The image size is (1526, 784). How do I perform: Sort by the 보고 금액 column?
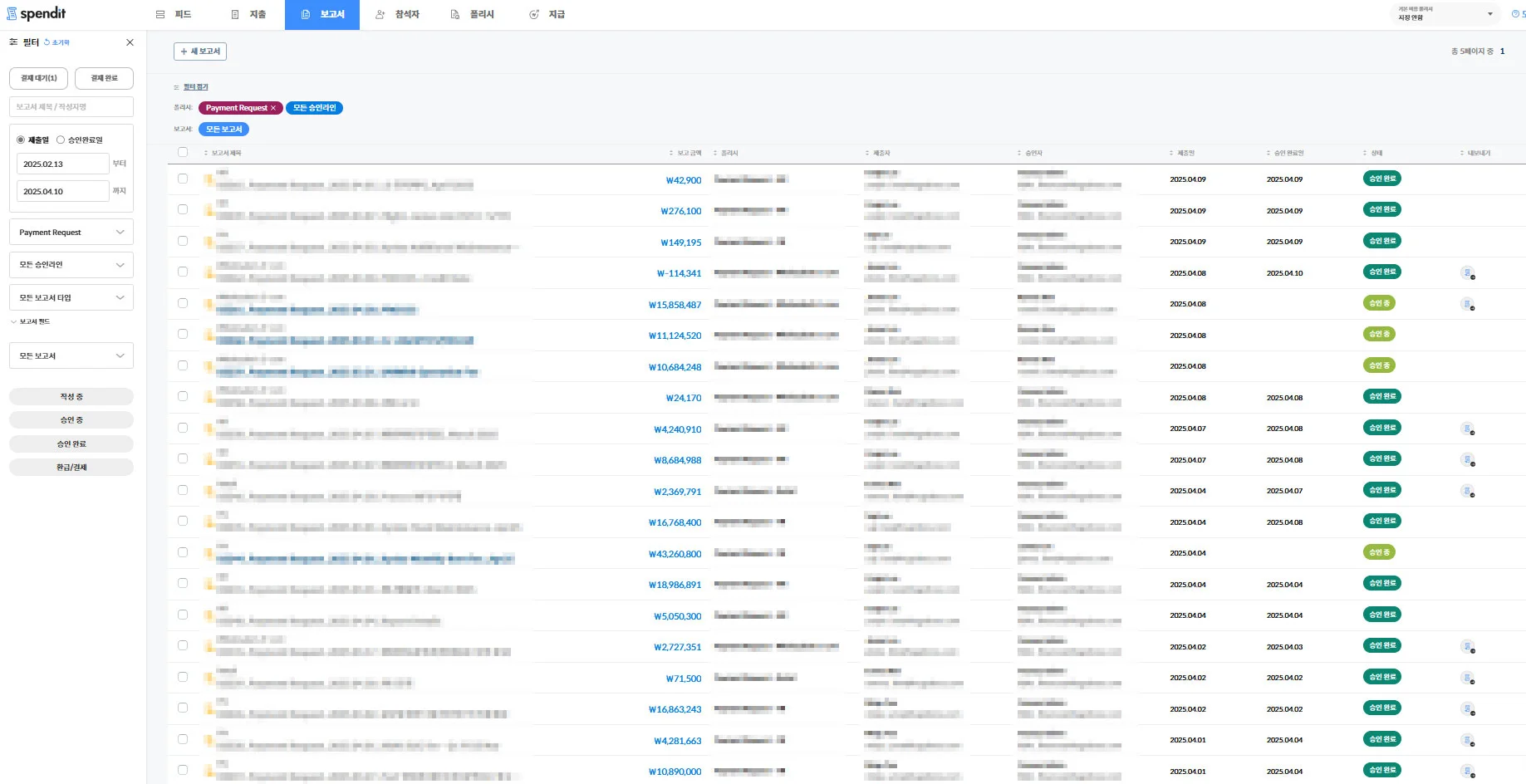(688, 154)
